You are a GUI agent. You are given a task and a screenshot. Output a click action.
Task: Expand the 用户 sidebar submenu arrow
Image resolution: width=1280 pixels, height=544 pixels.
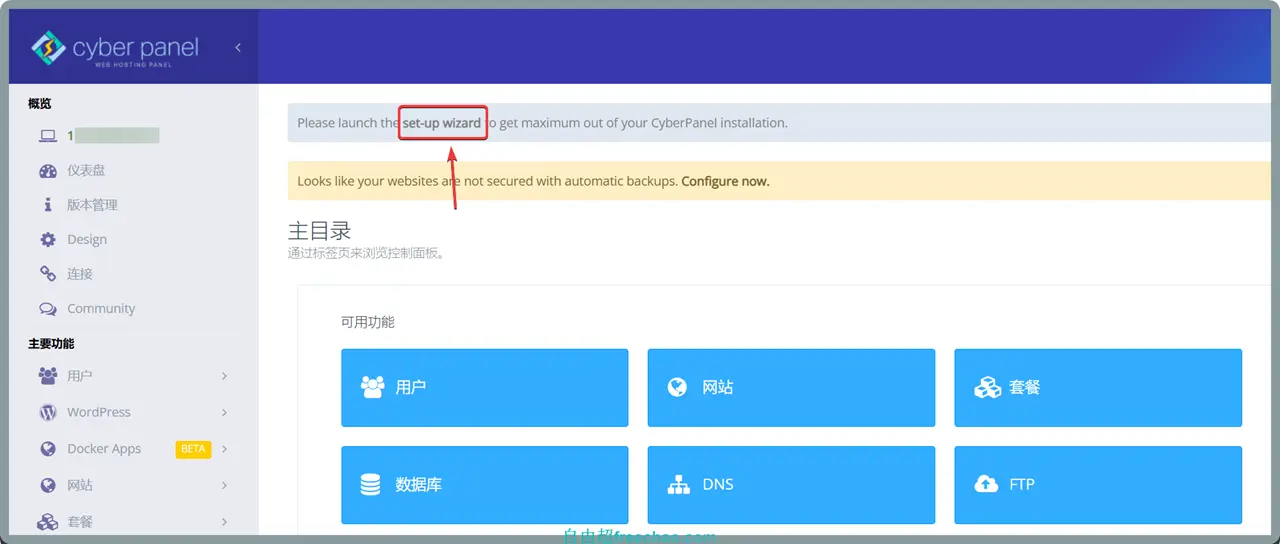click(x=224, y=376)
